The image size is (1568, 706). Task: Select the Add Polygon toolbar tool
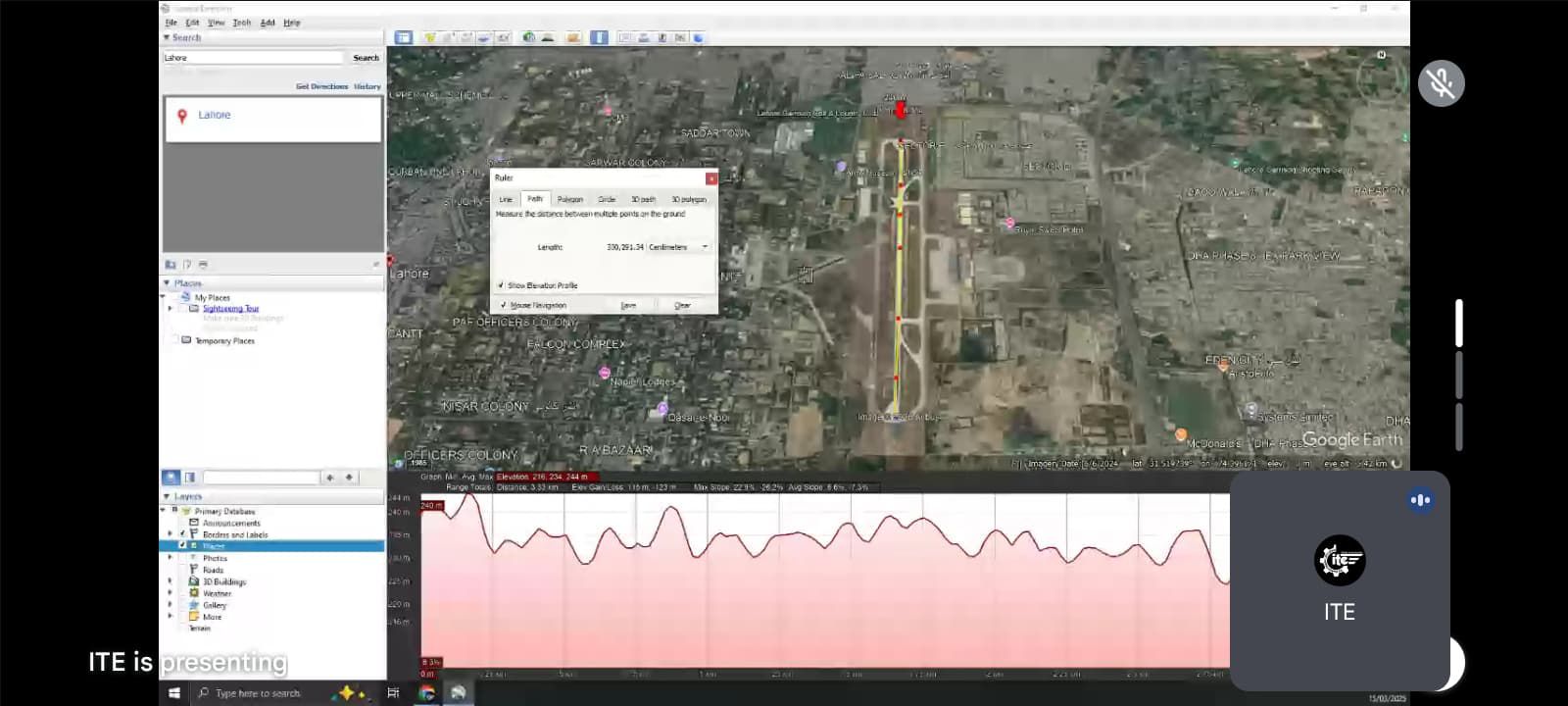pyautogui.click(x=449, y=37)
